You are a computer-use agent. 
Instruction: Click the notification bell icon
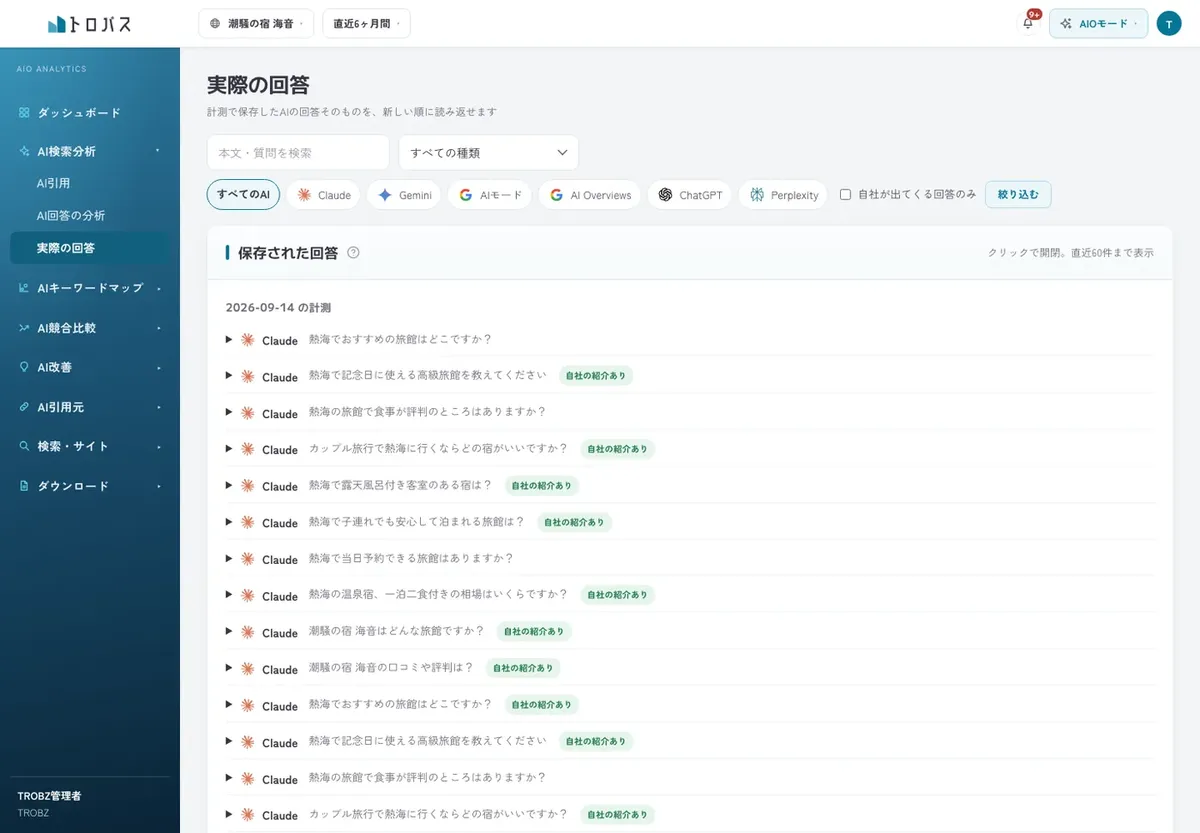click(x=1028, y=23)
